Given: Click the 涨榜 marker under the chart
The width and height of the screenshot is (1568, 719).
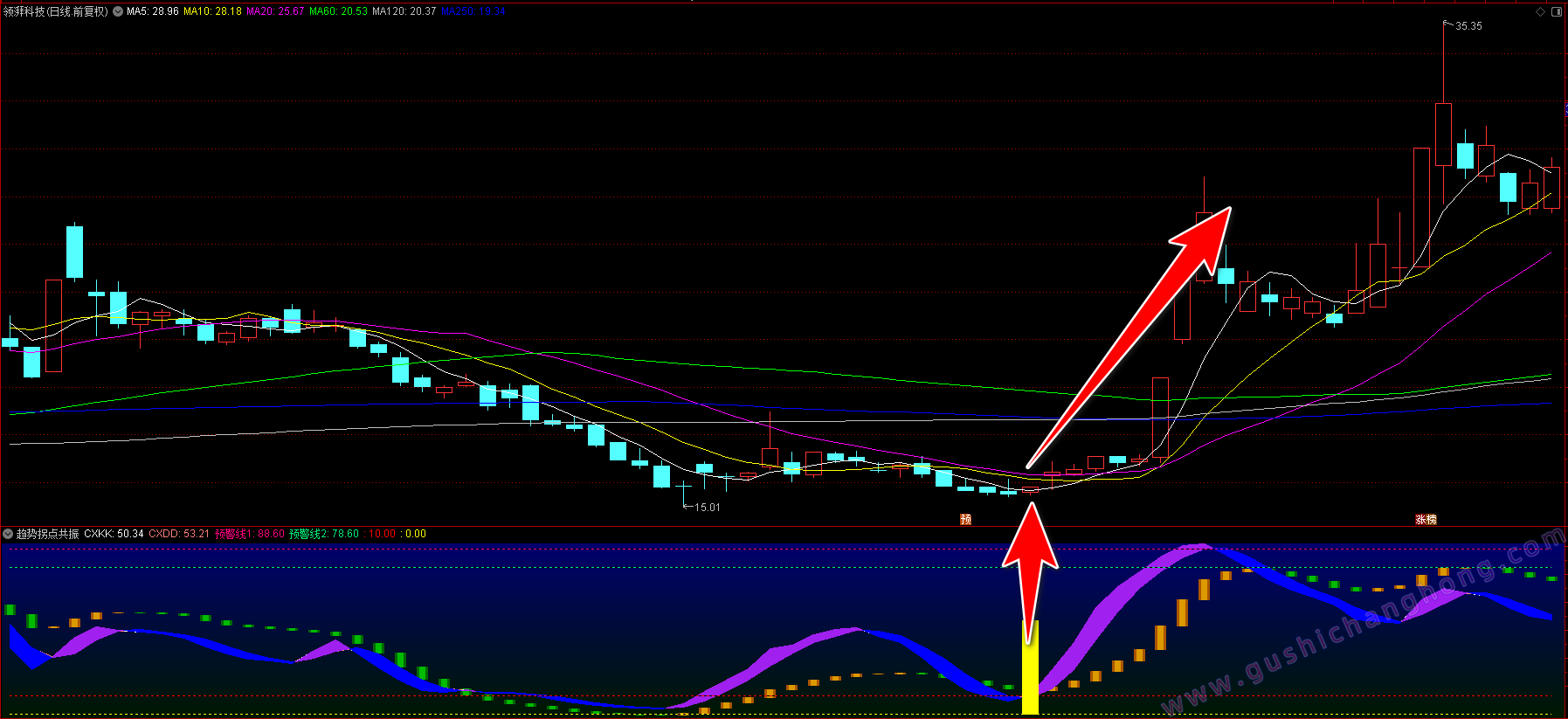Looking at the screenshot, I should pyautogui.click(x=1426, y=519).
